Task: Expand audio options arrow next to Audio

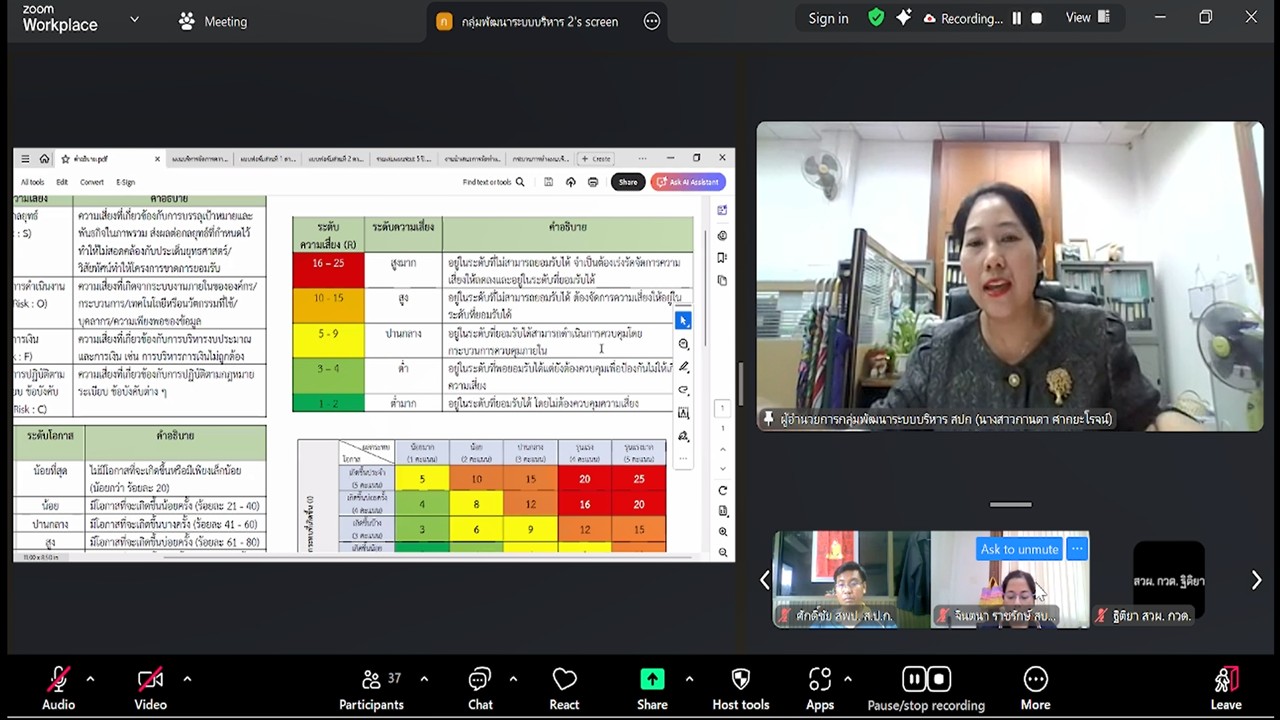Action: pos(90,679)
